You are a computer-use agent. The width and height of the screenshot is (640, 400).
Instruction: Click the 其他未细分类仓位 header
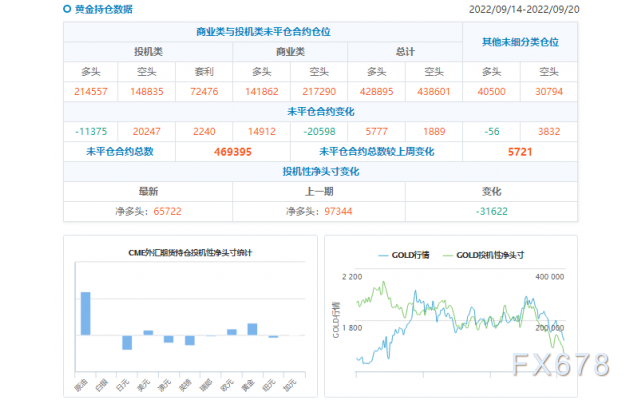coord(520,42)
